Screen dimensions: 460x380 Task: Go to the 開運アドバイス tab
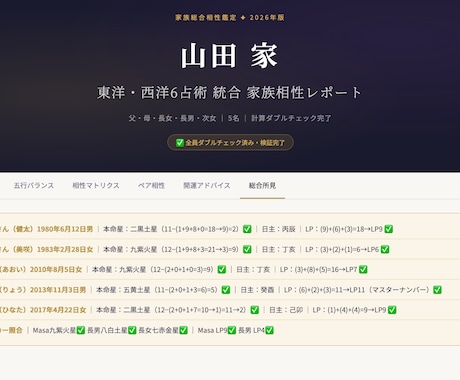(207, 186)
